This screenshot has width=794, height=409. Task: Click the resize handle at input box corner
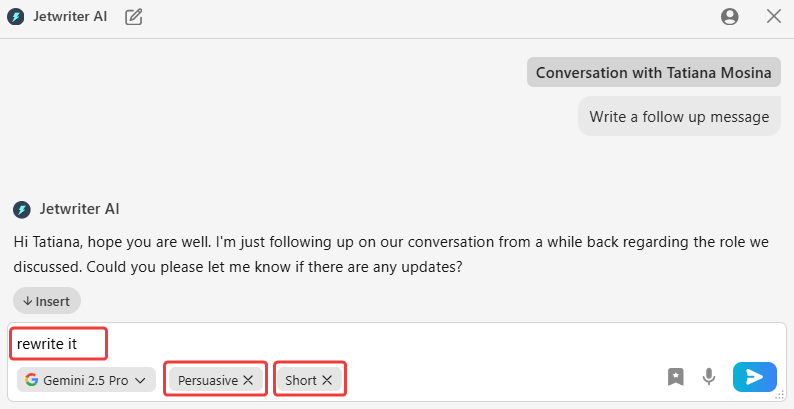click(781, 397)
